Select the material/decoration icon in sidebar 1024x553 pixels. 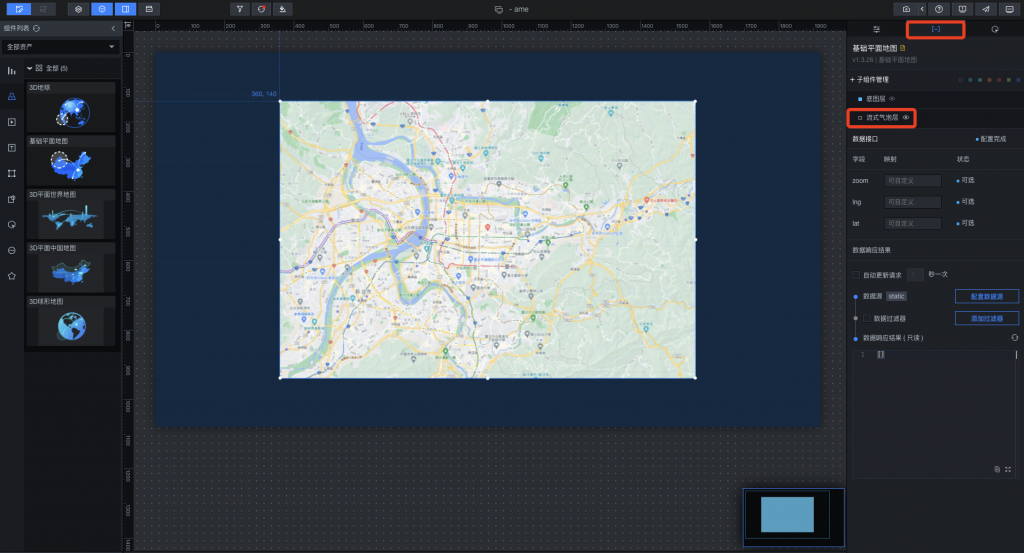(12, 199)
